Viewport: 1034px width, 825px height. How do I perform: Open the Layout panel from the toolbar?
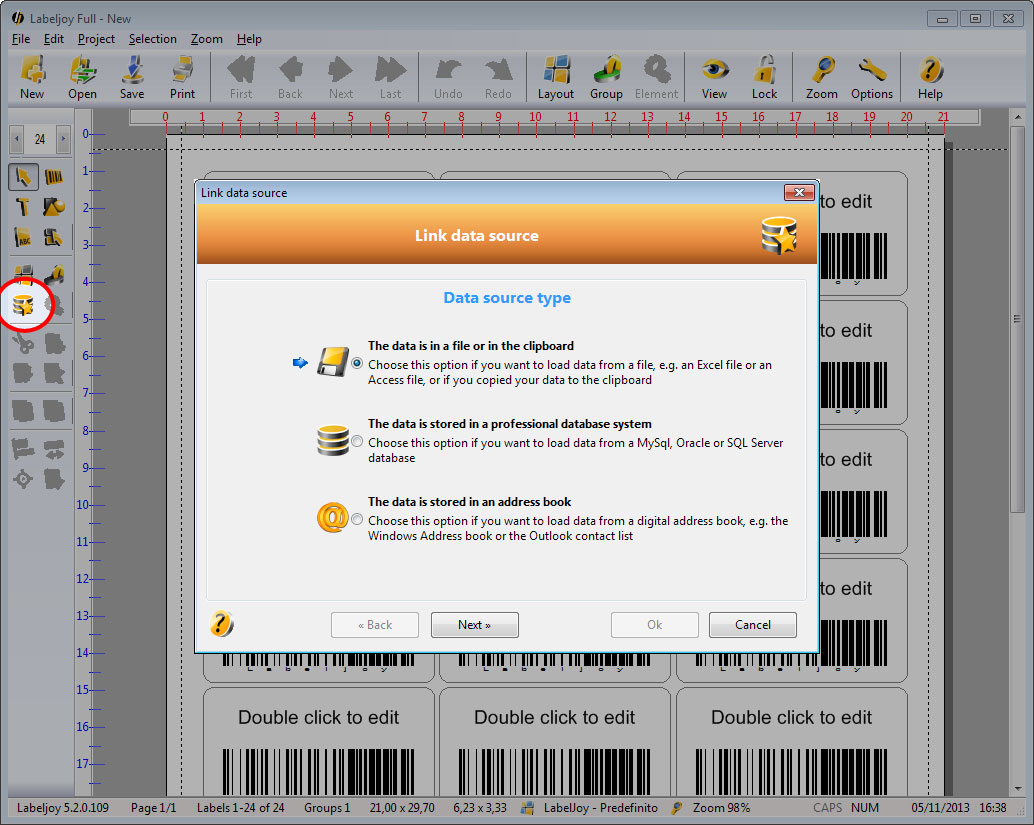coord(555,75)
